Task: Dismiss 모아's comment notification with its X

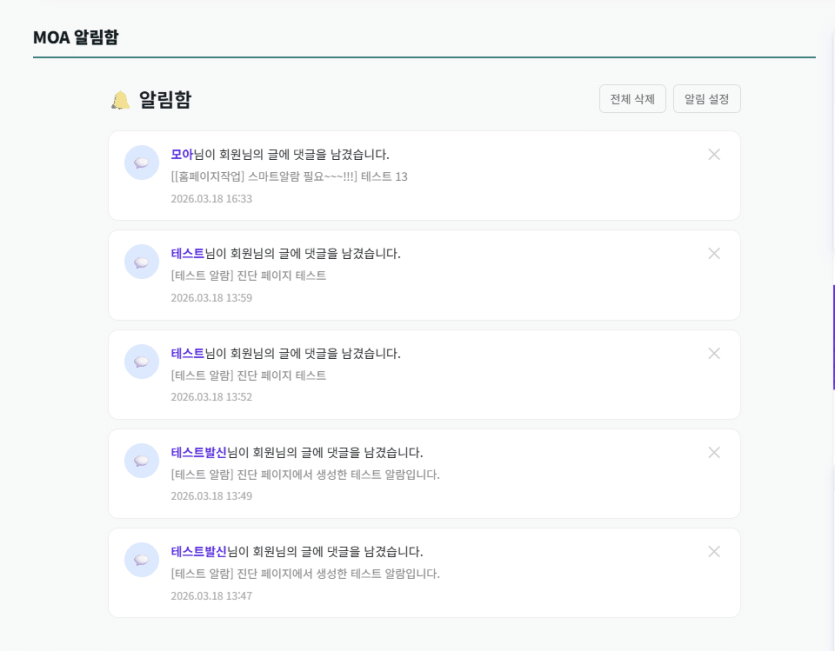Action: point(714,155)
